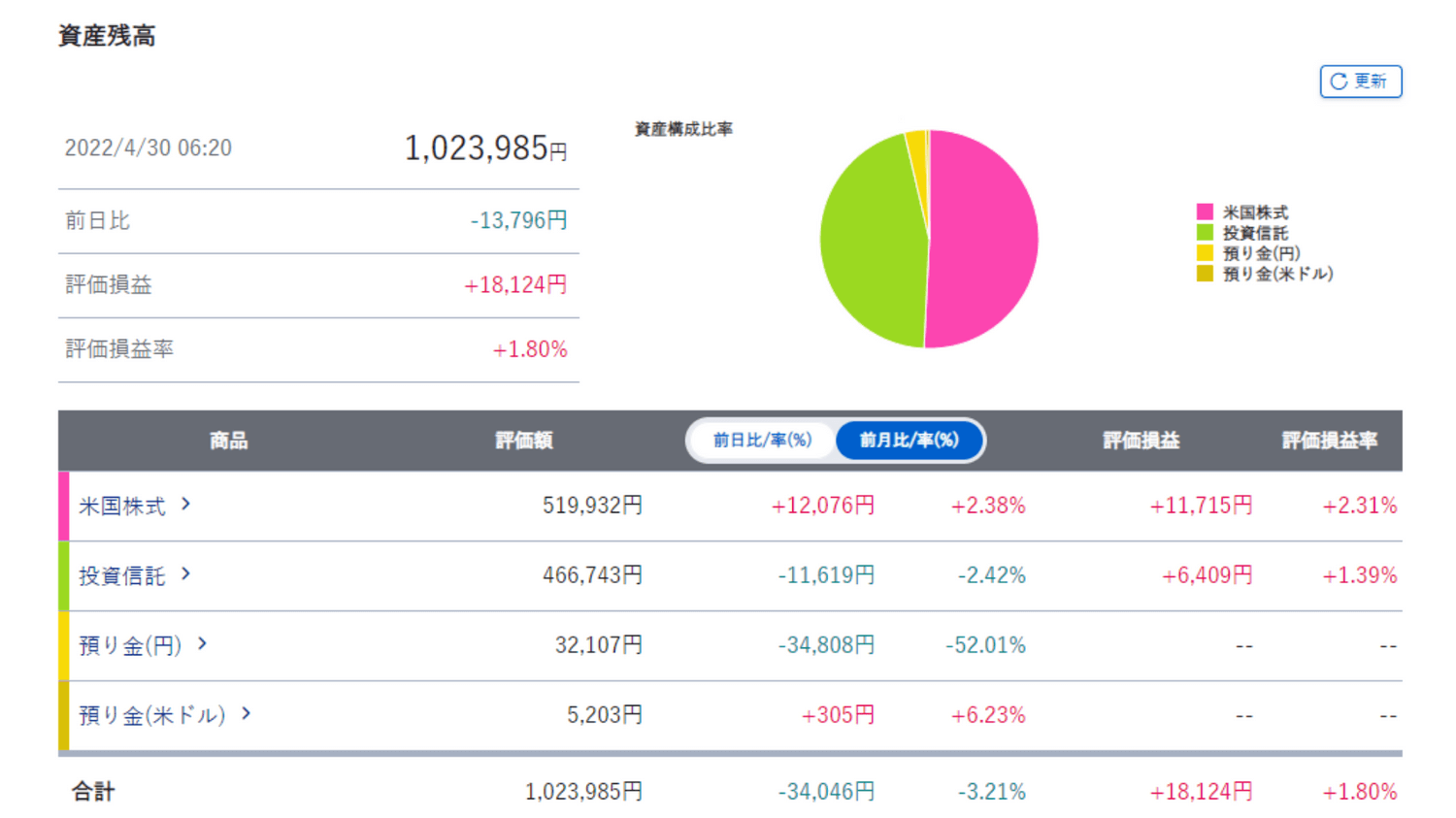Viewport: 1456px width, 818px height.
Task: Open the 預り金(米ドル) row link
Action: click(x=151, y=715)
